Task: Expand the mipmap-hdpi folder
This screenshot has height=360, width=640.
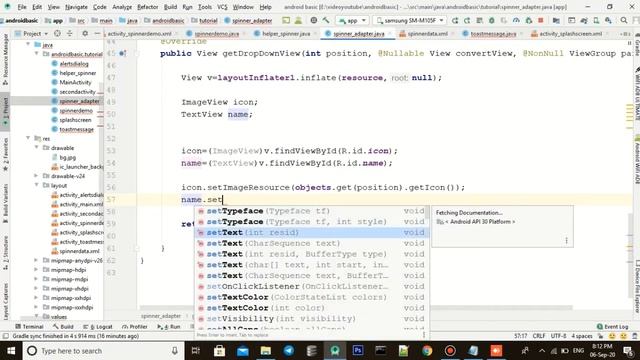Action: (37, 269)
